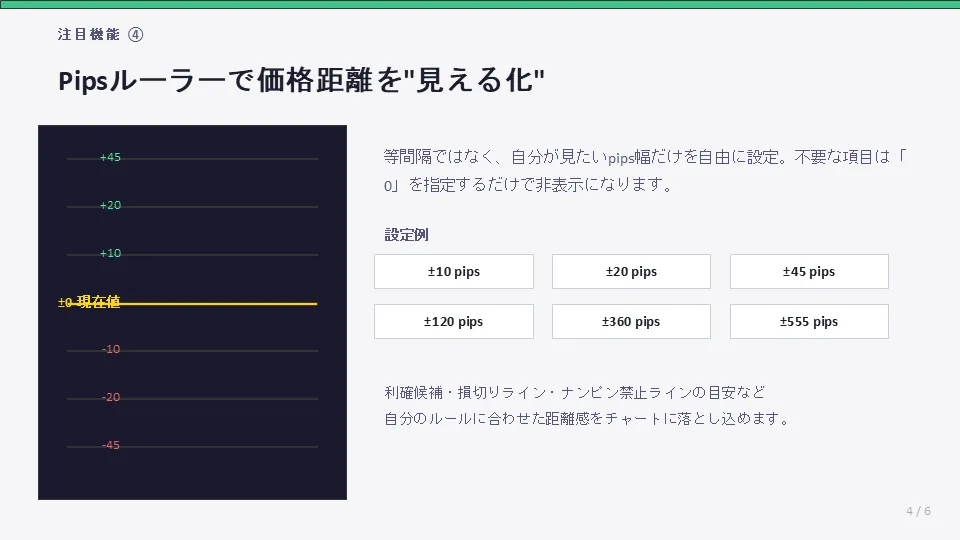
Task: Select the -20 ruler label
Action: point(111,397)
